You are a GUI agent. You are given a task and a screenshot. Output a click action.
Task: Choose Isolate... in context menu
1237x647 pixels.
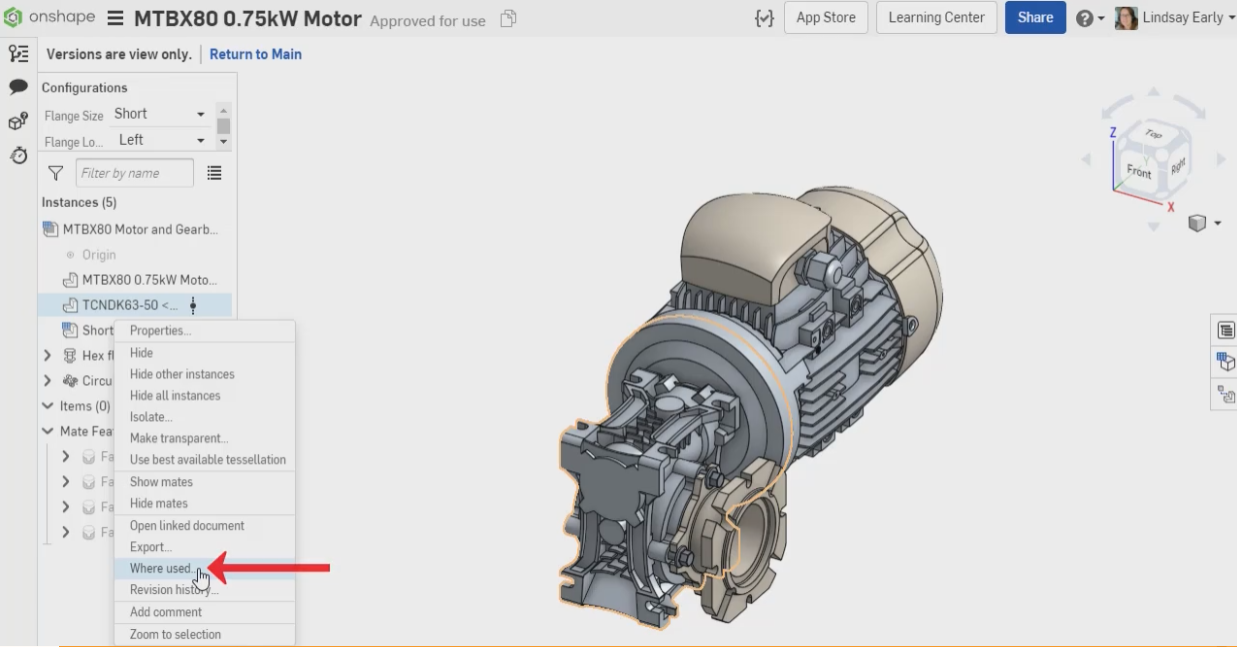pyautogui.click(x=205, y=417)
